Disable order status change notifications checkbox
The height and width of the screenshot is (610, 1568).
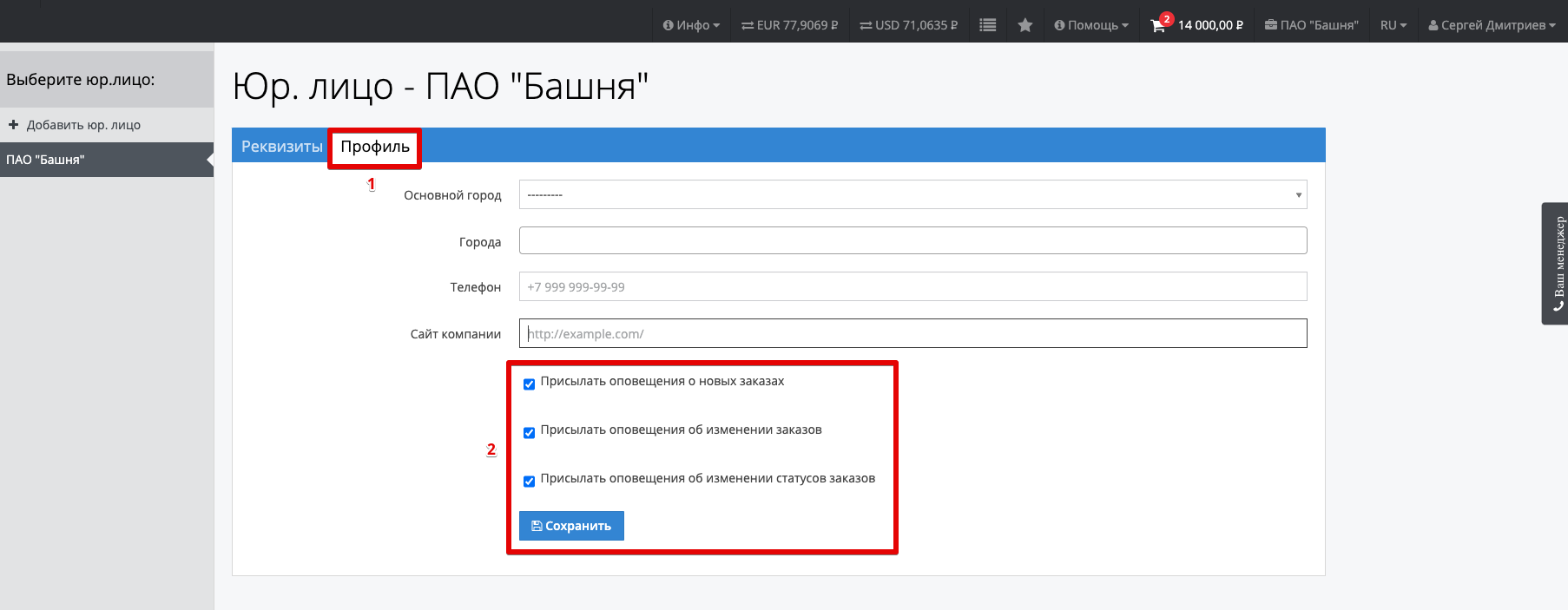(529, 482)
